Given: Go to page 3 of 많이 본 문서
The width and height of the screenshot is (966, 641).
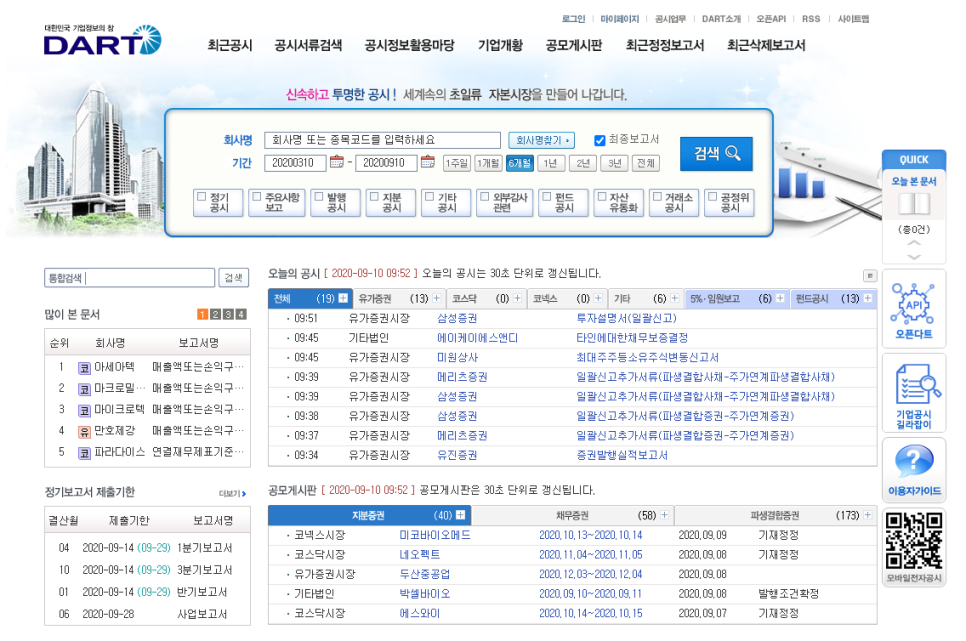Looking at the screenshot, I should tap(228, 314).
